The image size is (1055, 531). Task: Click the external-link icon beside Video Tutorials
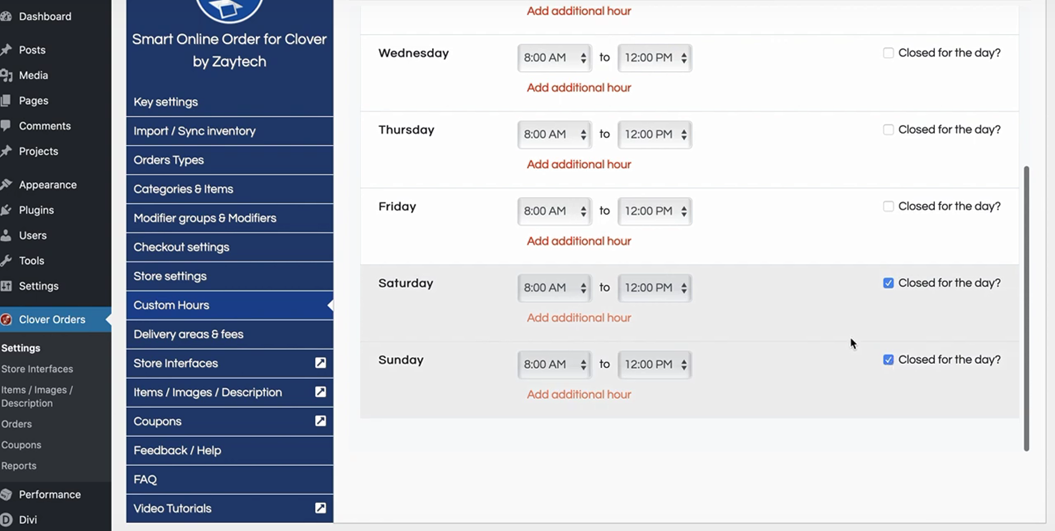tap(320, 508)
